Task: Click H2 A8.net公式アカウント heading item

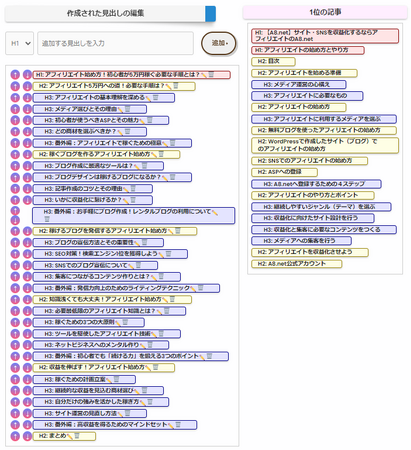Action: pos(297,264)
